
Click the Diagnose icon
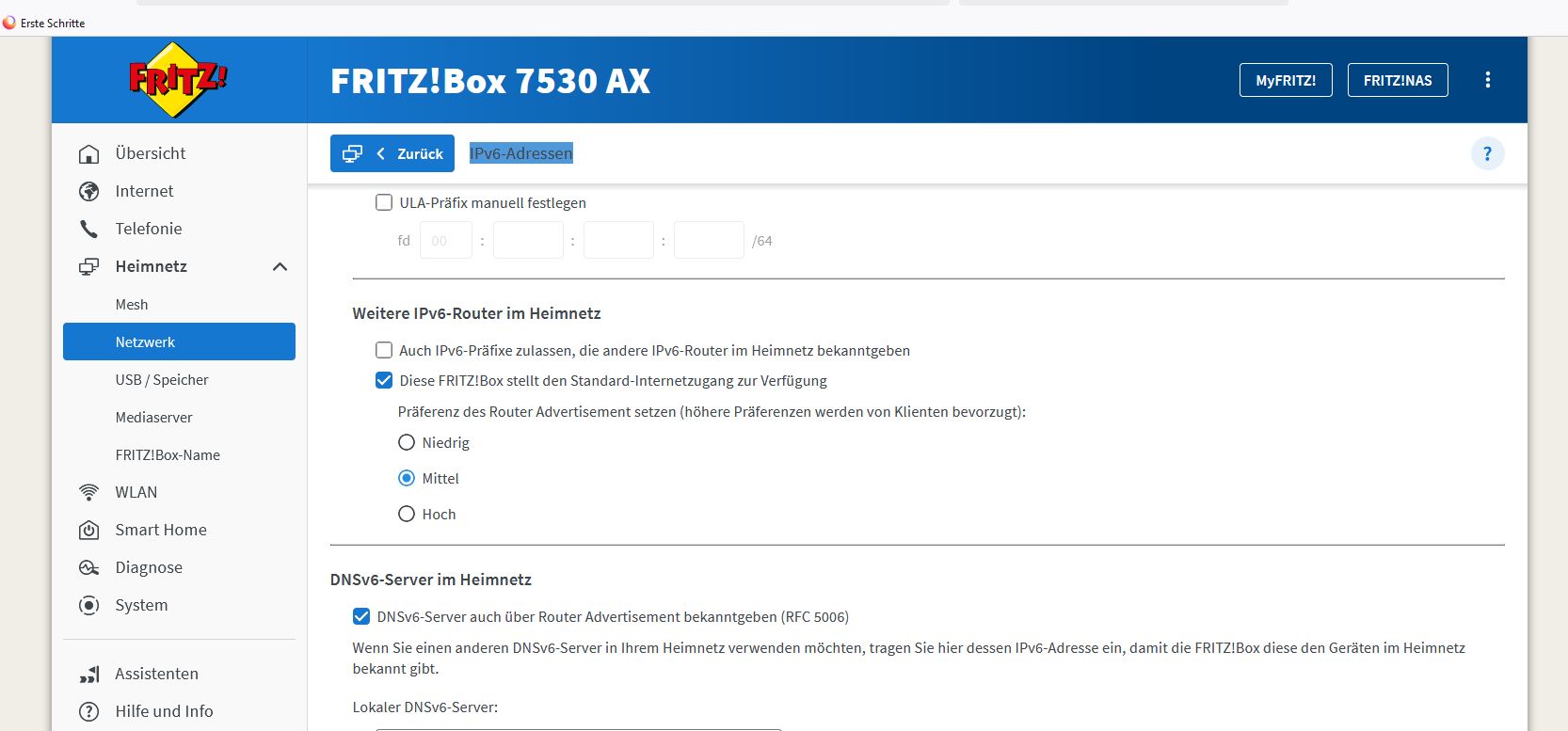pyautogui.click(x=88, y=567)
